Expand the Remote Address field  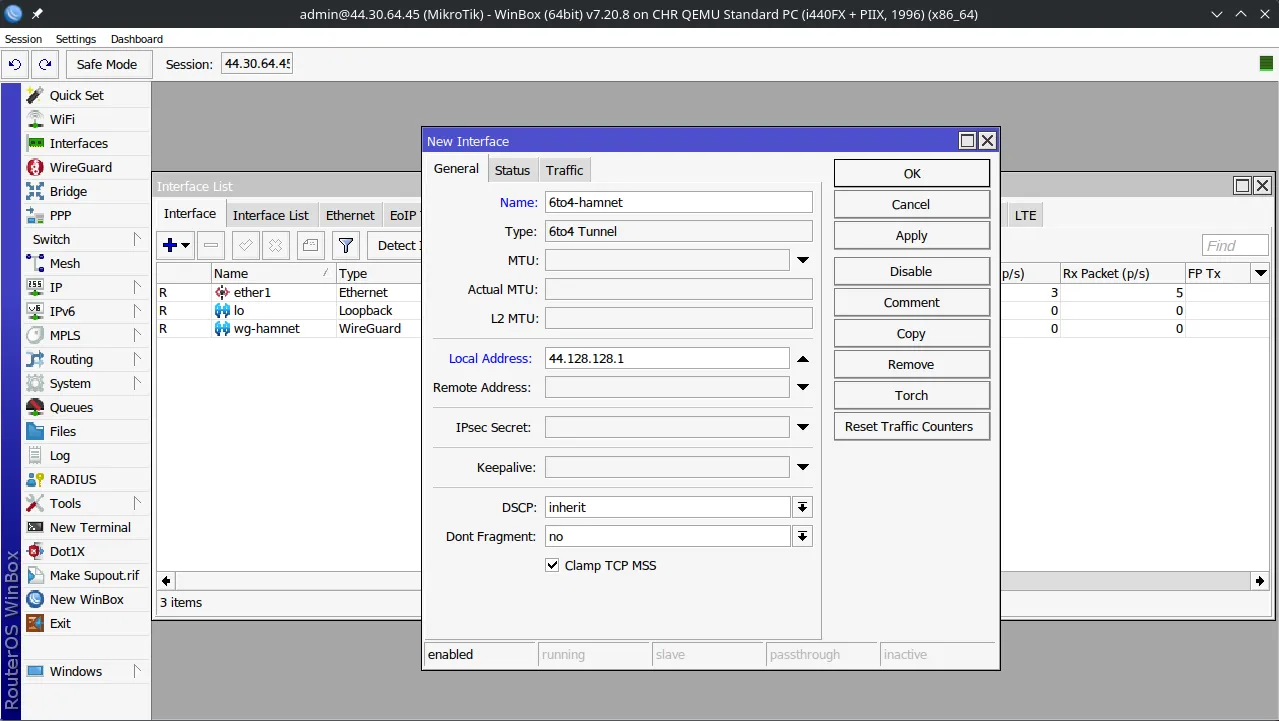click(802, 387)
